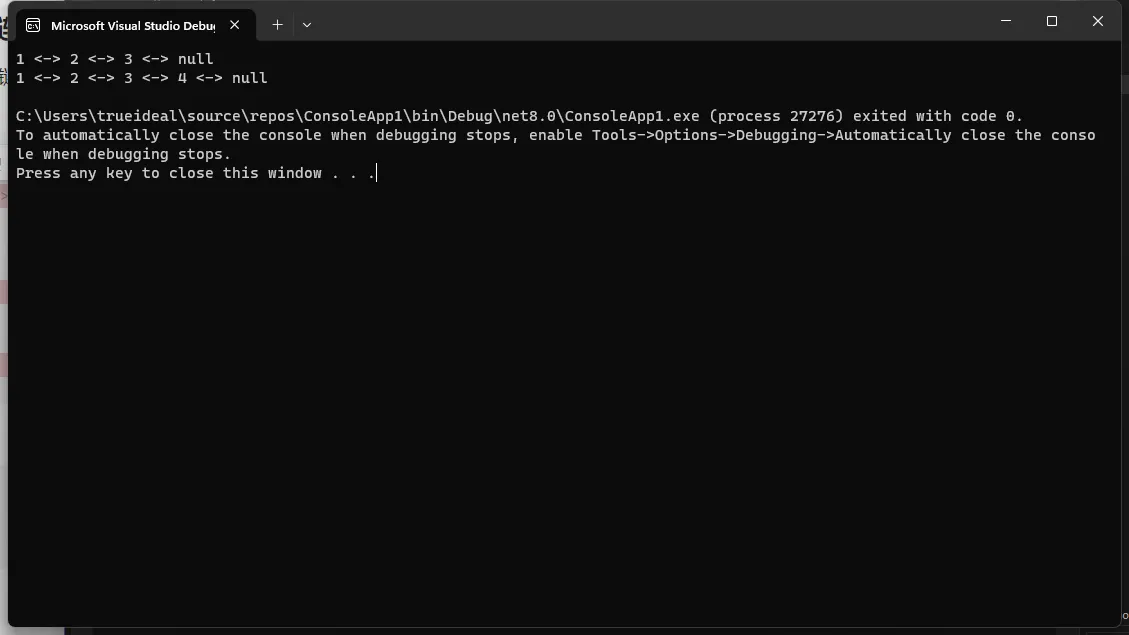Click the ConsoleApp1.exe text in the path
The width and height of the screenshot is (1129, 635).
(x=632, y=116)
